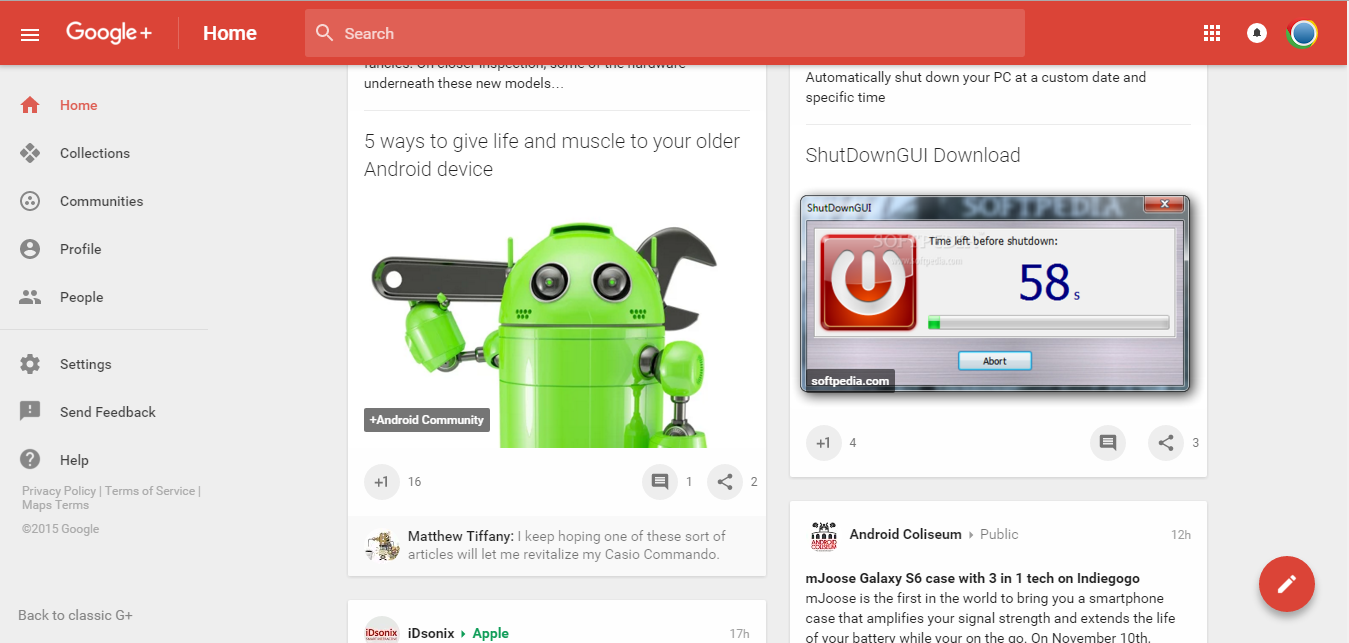Open the Google apps grid
This screenshot has height=643, width=1349.
(1212, 33)
